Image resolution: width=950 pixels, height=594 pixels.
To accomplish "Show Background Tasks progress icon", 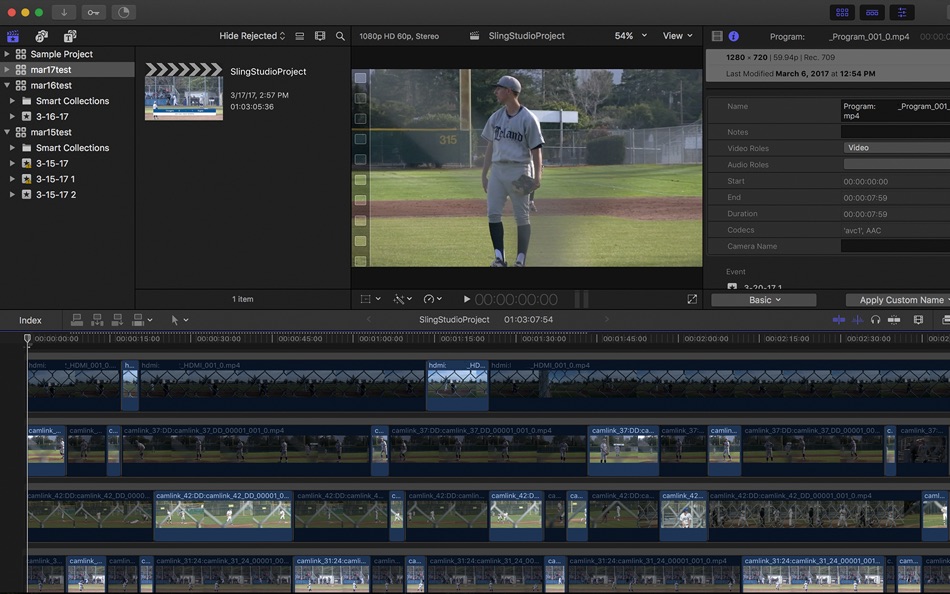I will [124, 12].
